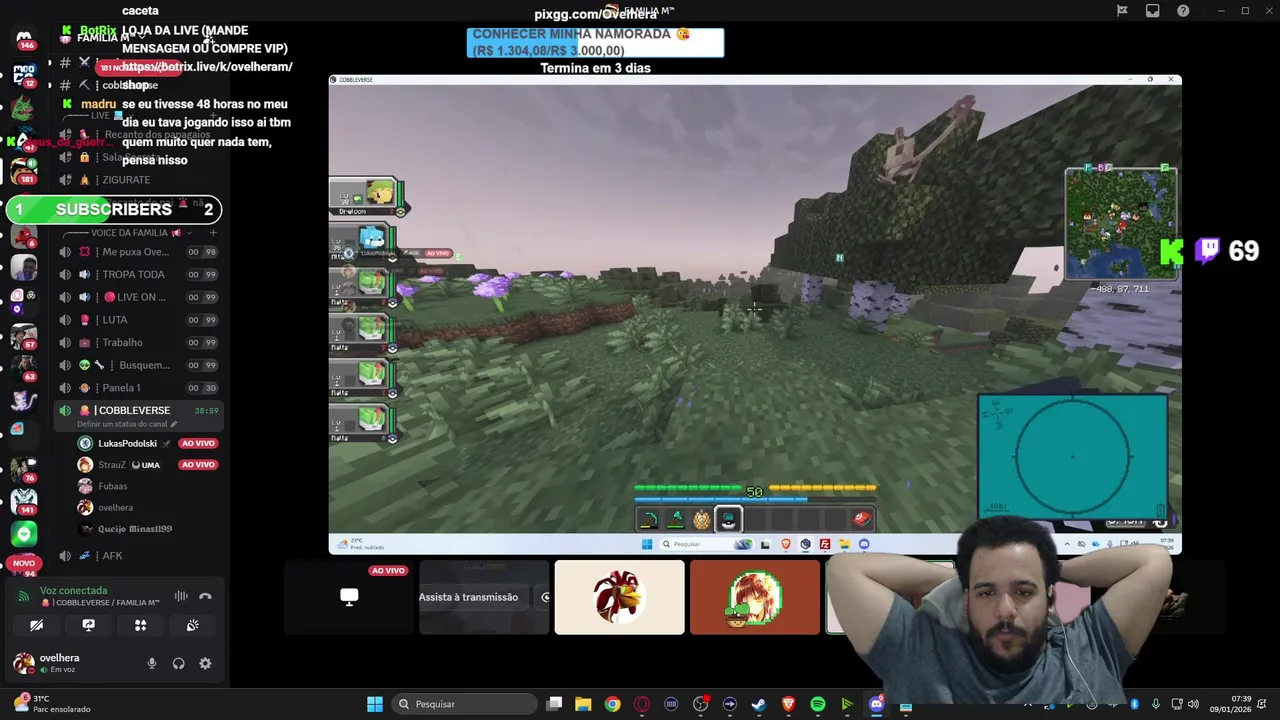Open Google Chrome from the taskbar
1280x720 pixels.
pyautogui.click(x=612, y=704)
